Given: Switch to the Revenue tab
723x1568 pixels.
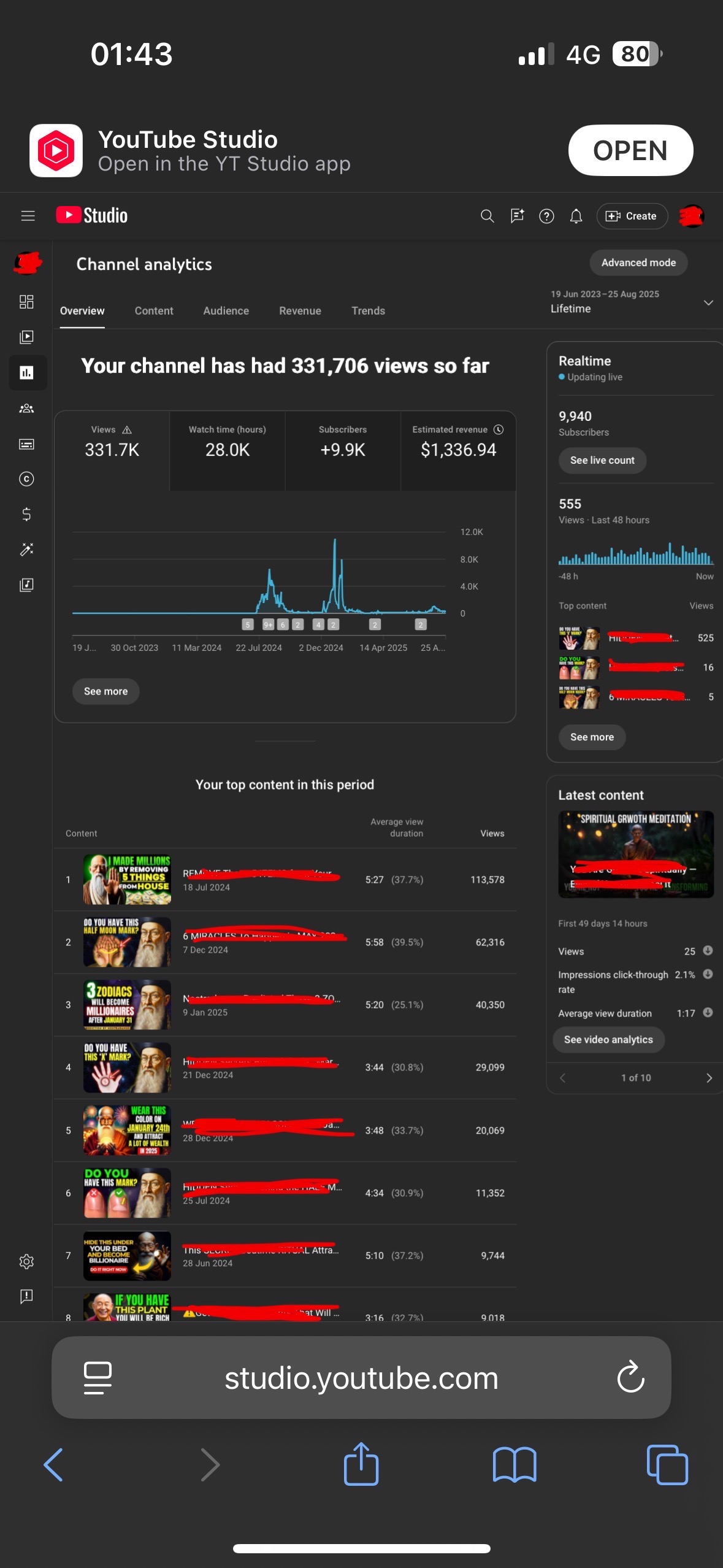Looking at the screenshot, I should click(x=300, y=311).
